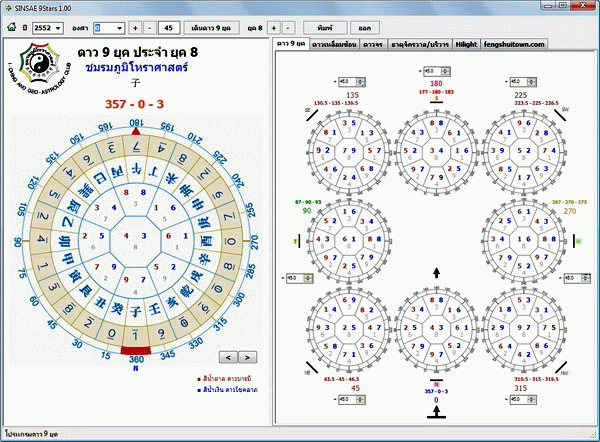
Task: Select the 270 degree star chart
Action: coord(523,240)
